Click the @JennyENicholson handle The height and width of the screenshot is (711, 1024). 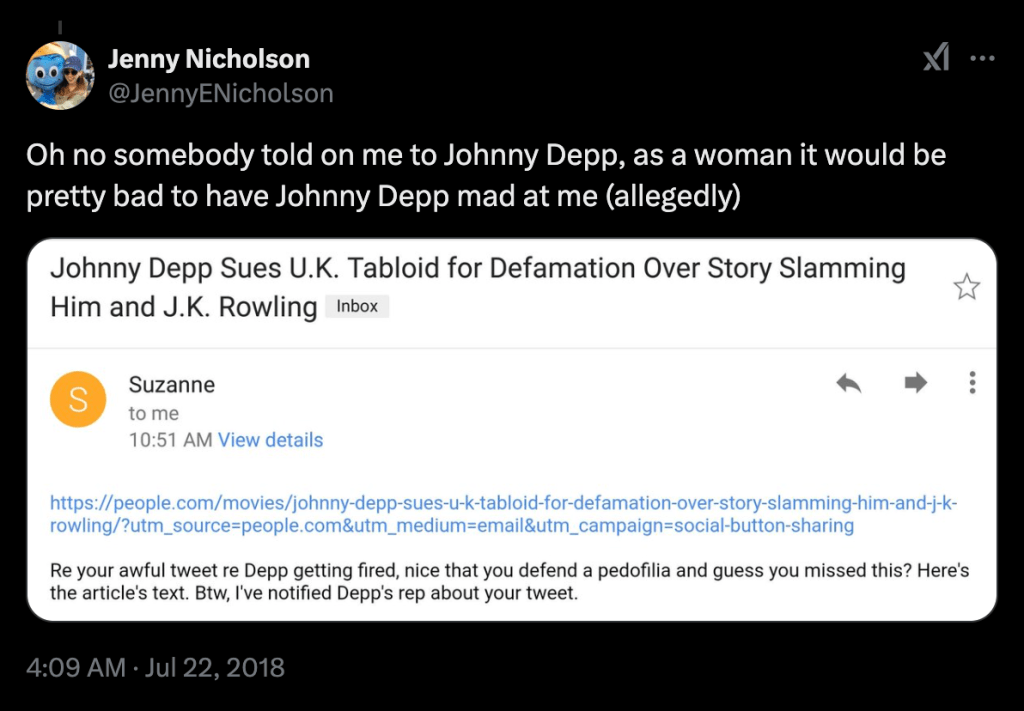(x=220, y=93)
